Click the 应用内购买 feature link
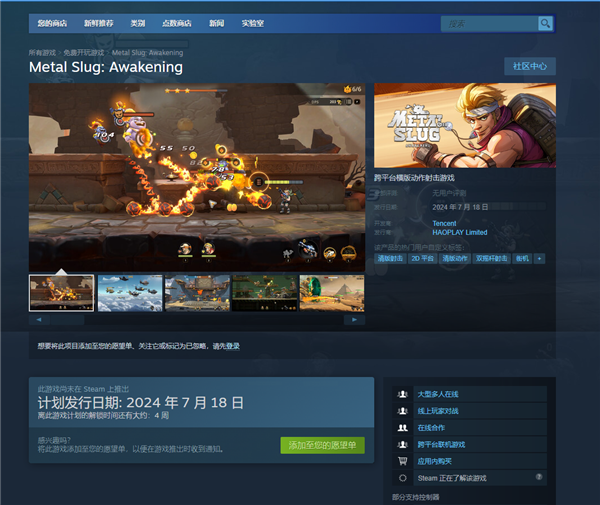Image resolution: width=600 pixels, height=505 pixels. (x=434, y=461)
